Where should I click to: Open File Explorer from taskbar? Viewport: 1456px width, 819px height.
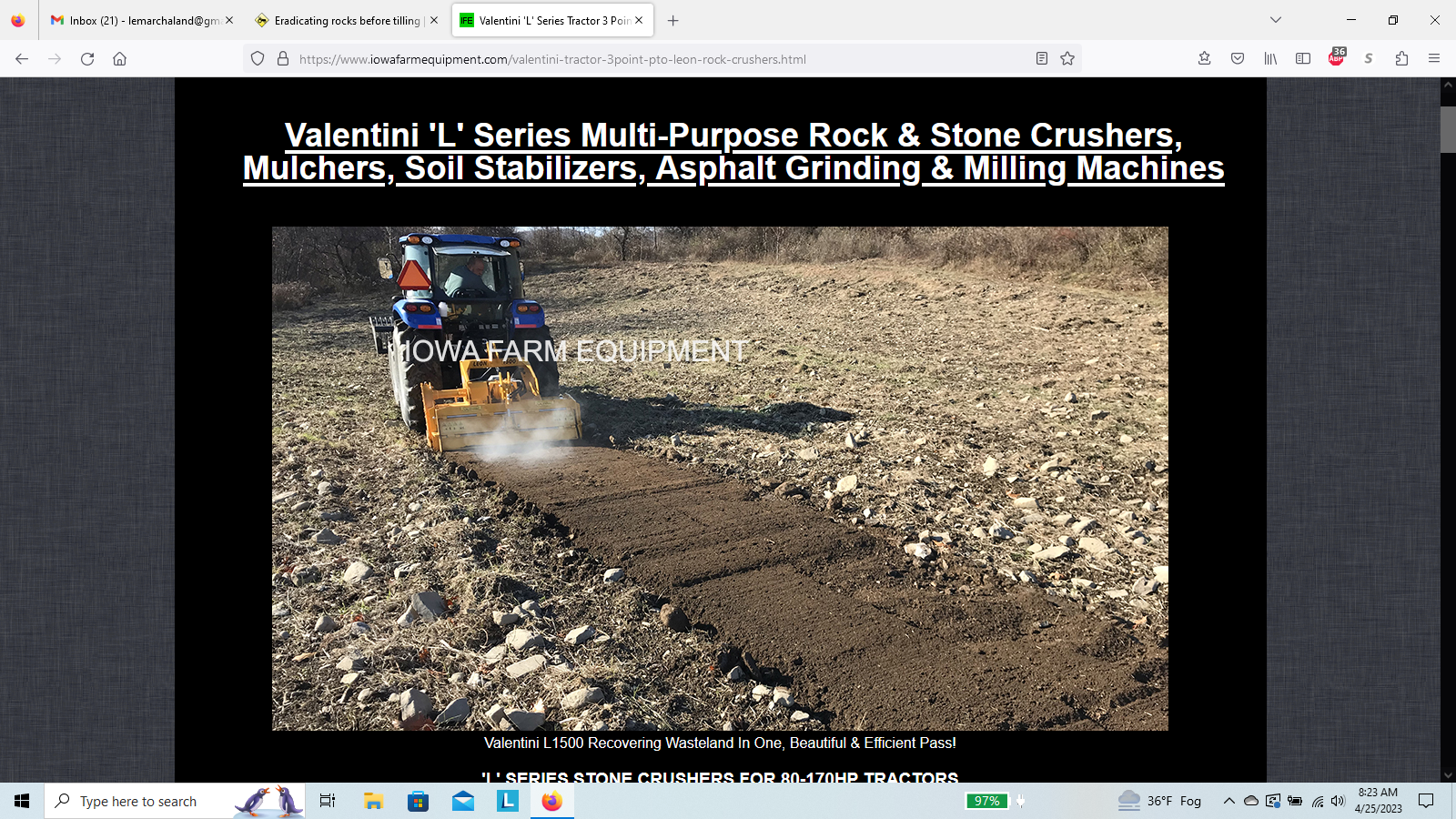point(373,801)
